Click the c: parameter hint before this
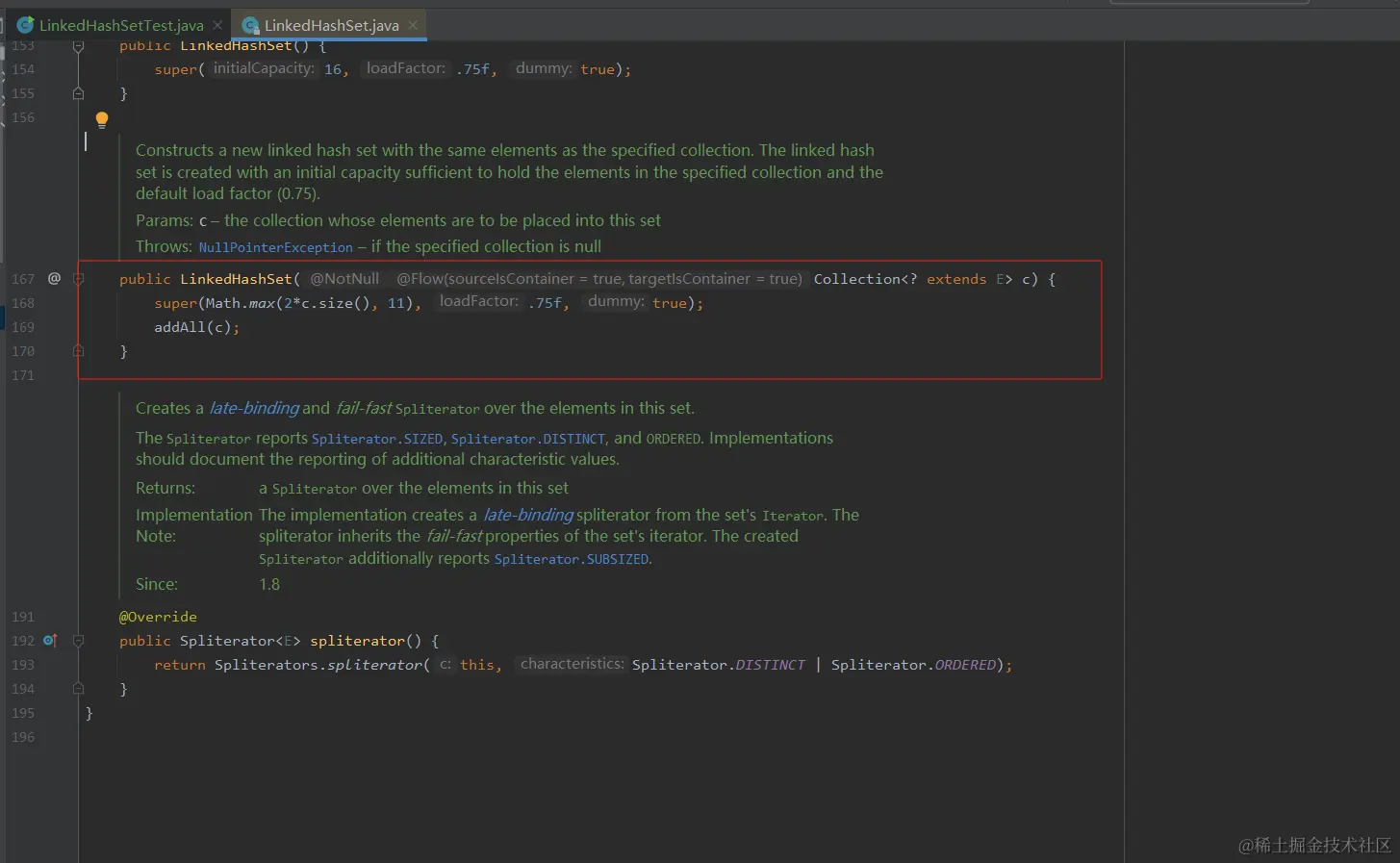 [x=445, y=664]
